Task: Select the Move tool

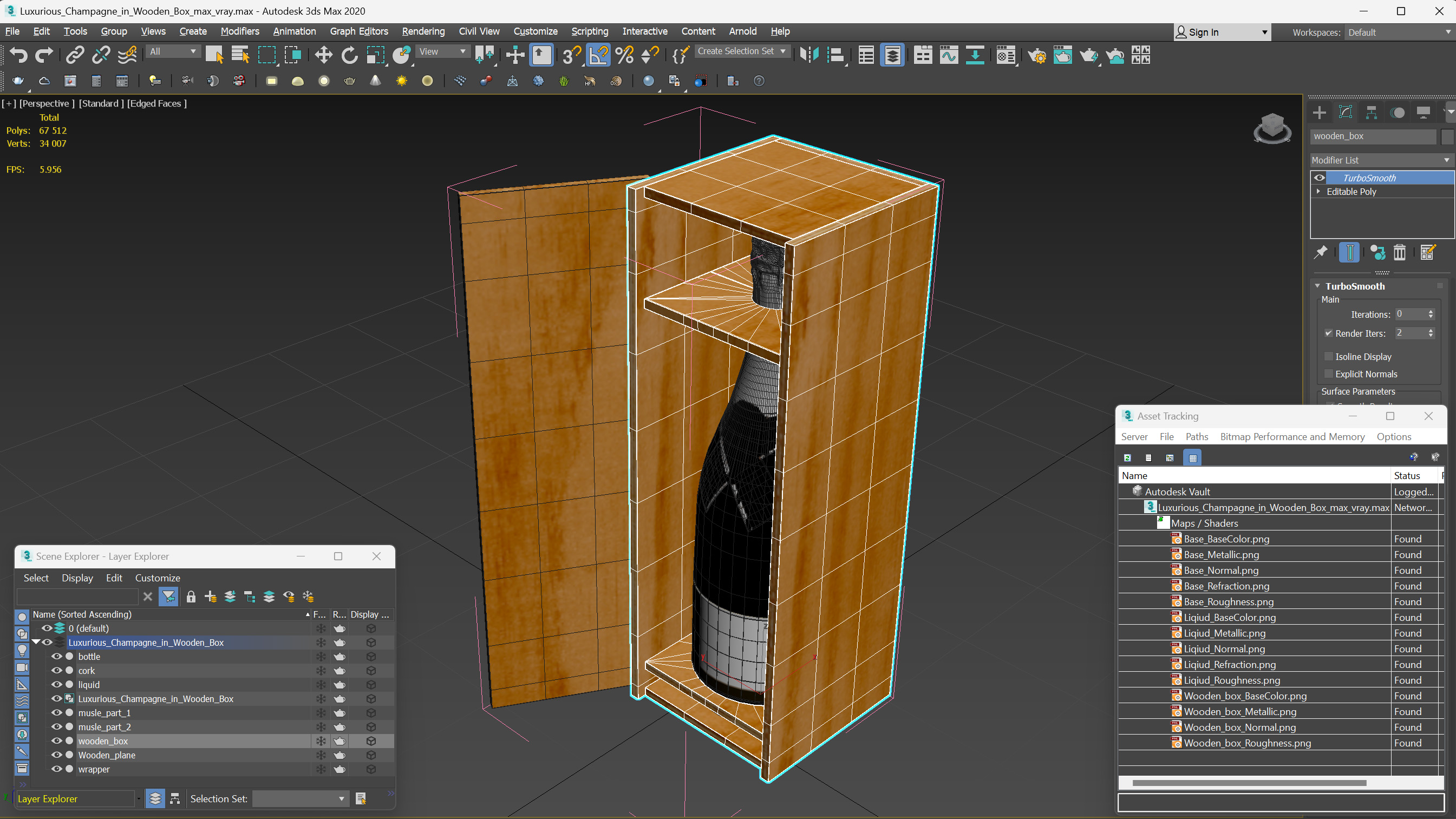Action: click(x=323, y=55)
